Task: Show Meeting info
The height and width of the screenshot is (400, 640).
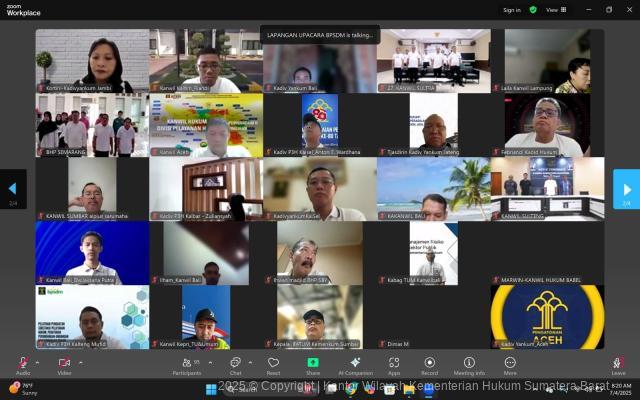Action: coord(469,363)
